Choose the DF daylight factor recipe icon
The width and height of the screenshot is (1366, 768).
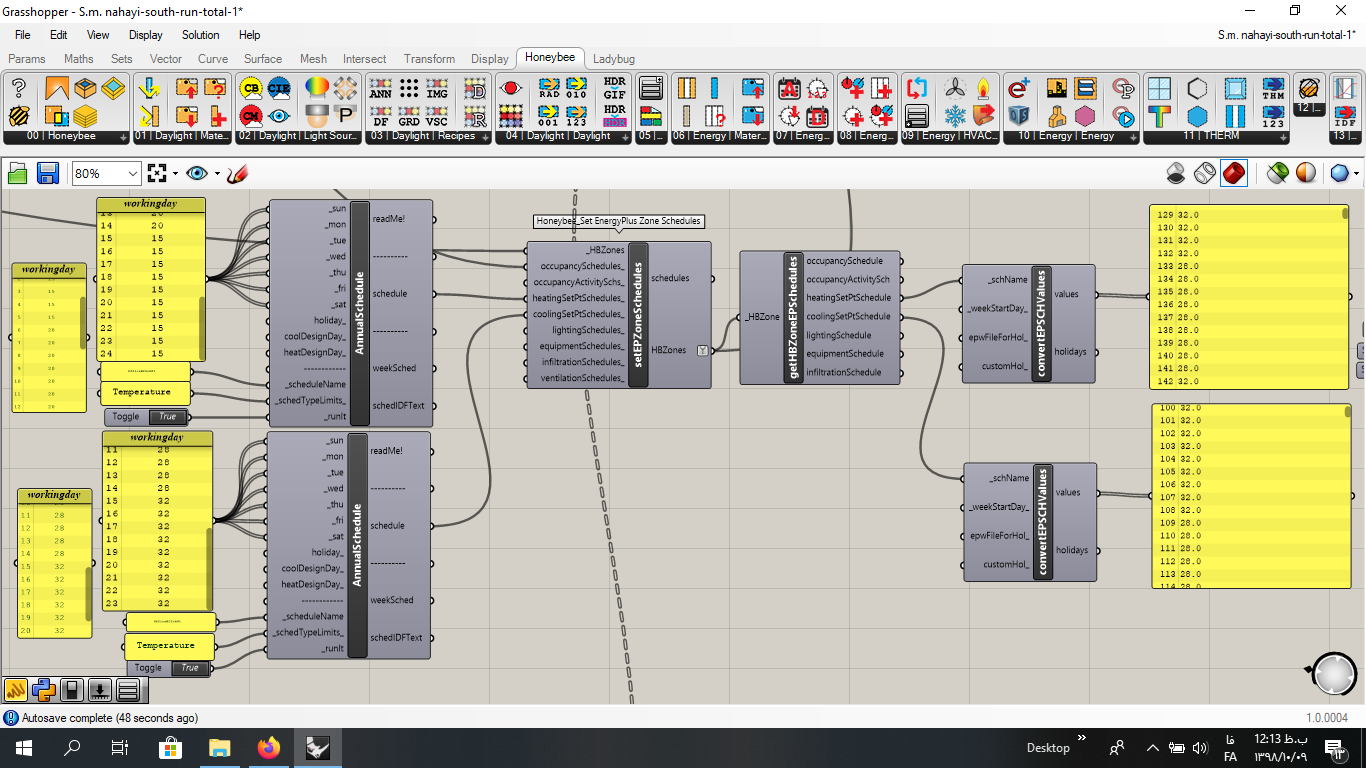381,114
